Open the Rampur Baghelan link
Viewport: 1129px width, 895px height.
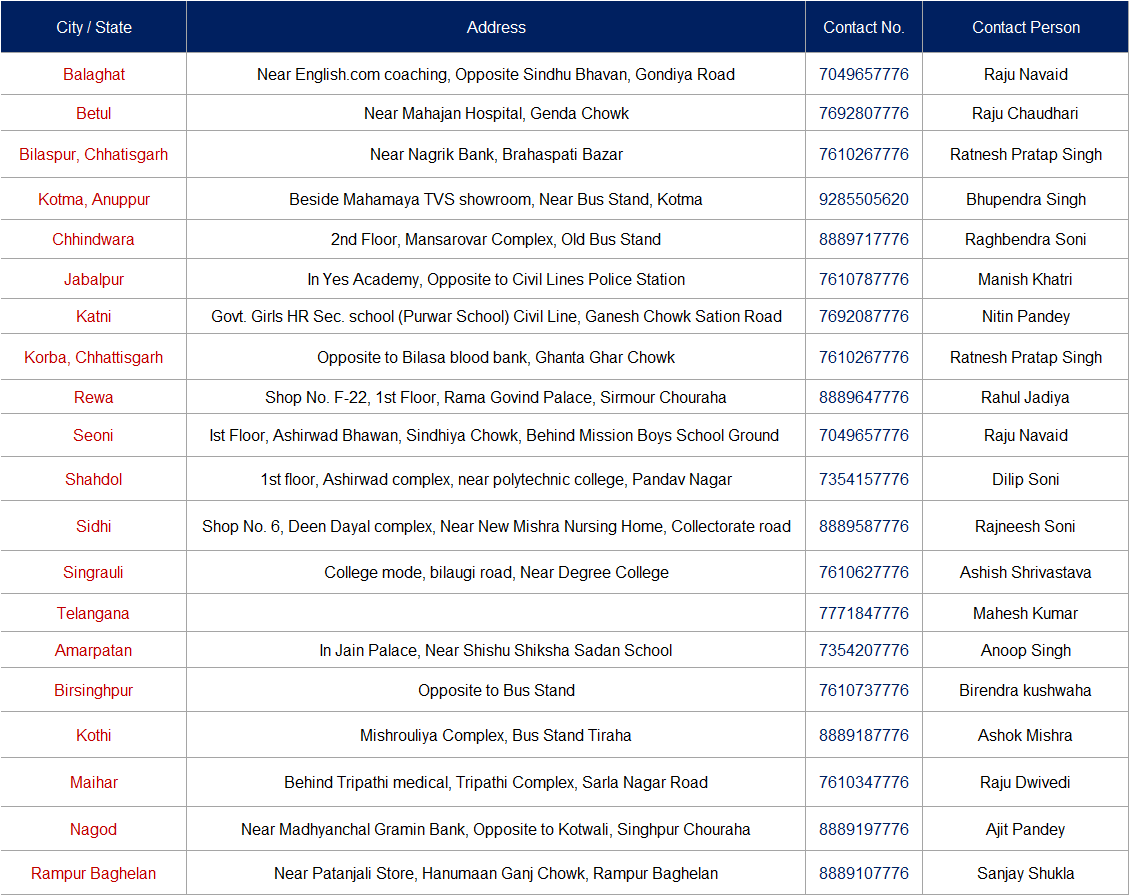click(x=94, y=874)
